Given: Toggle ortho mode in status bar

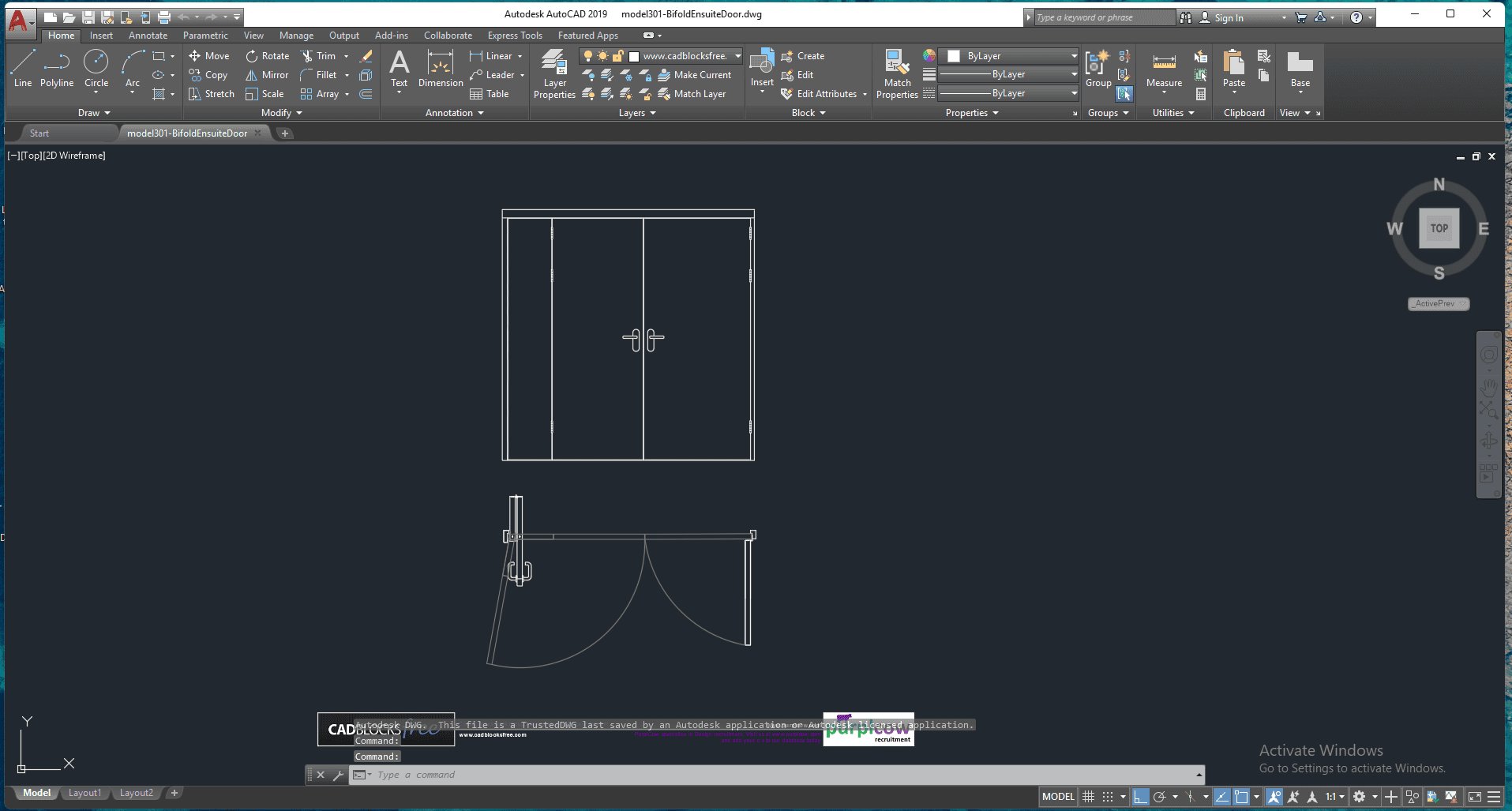Looking at the screenshot, I should tap(1140, 797).
